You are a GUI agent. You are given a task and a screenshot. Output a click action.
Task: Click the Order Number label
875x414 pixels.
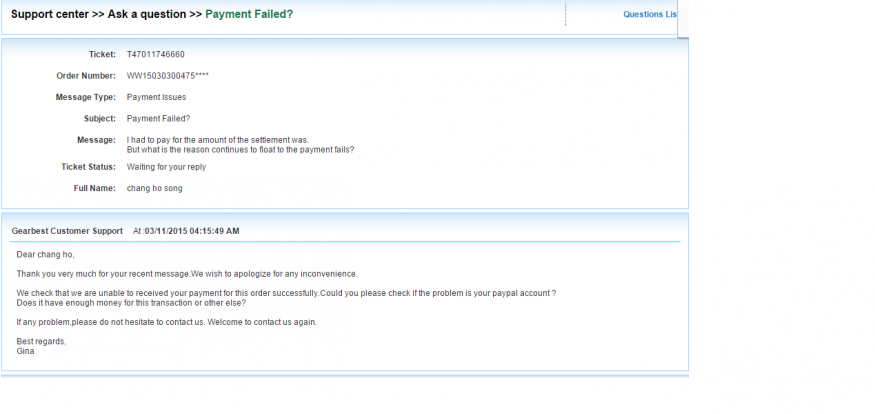click(85, 76)
